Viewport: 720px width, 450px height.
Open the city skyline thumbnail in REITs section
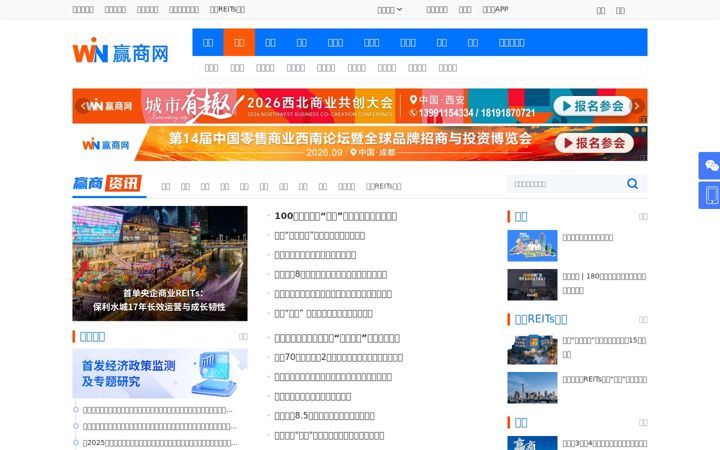(532, 388)
